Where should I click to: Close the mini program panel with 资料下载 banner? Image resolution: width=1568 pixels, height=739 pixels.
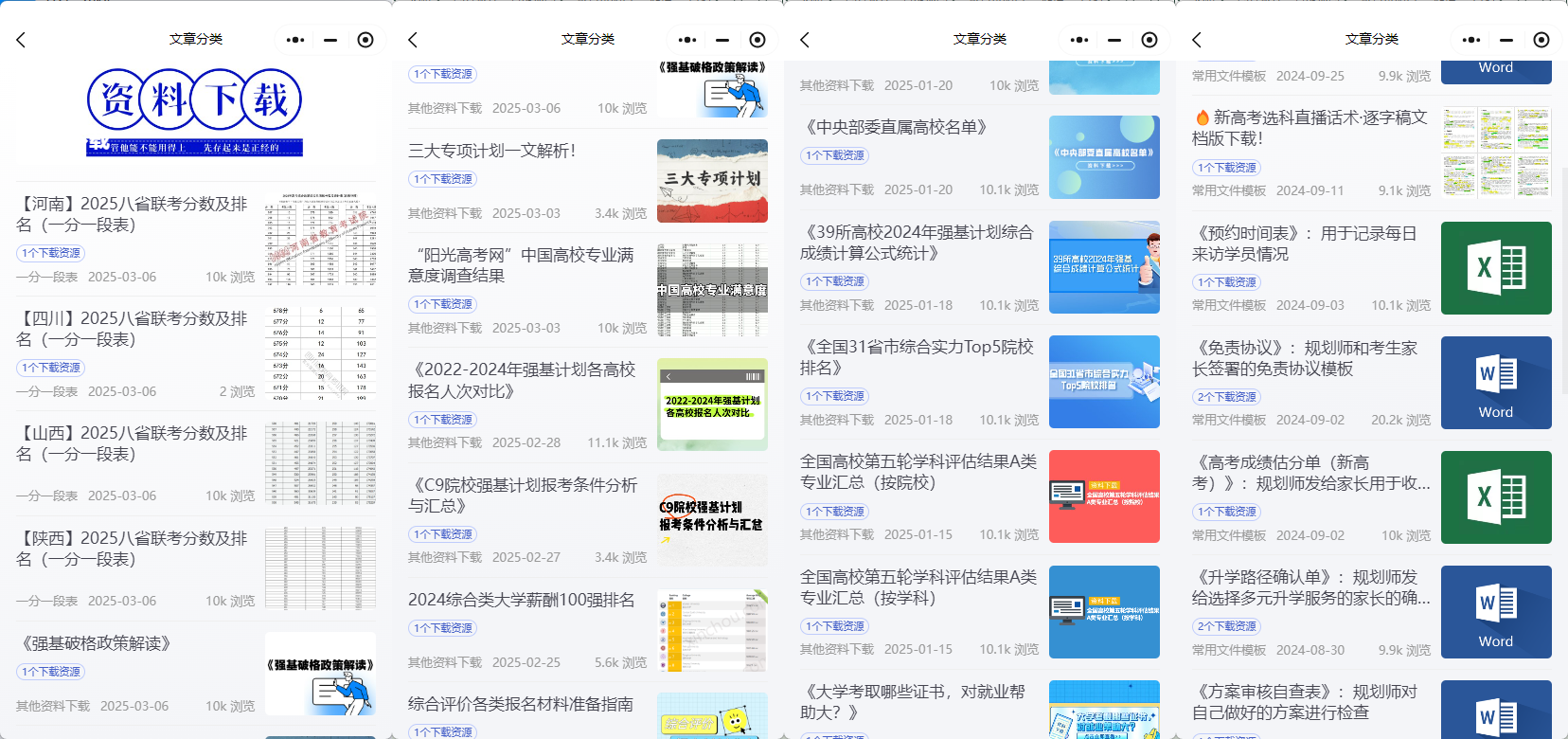[x=365, y=40]
